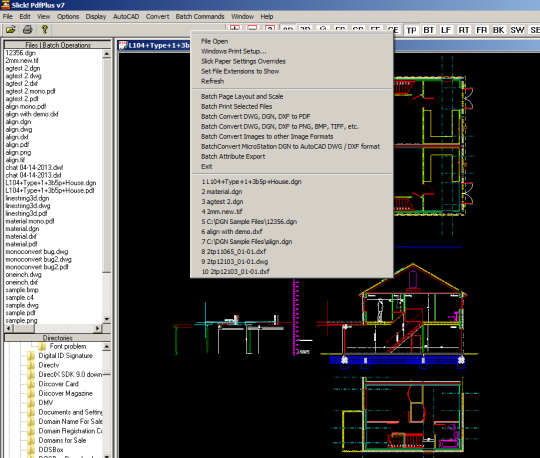Click the Domains for Sale folder icon
This screenshot has height=458, width=540.
[x=31, y=440]
